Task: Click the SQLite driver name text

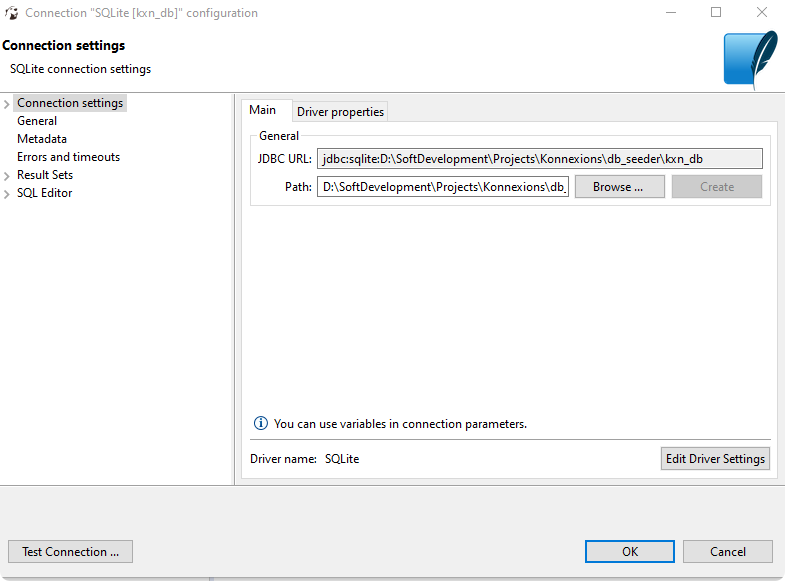Action: point(342,459)
